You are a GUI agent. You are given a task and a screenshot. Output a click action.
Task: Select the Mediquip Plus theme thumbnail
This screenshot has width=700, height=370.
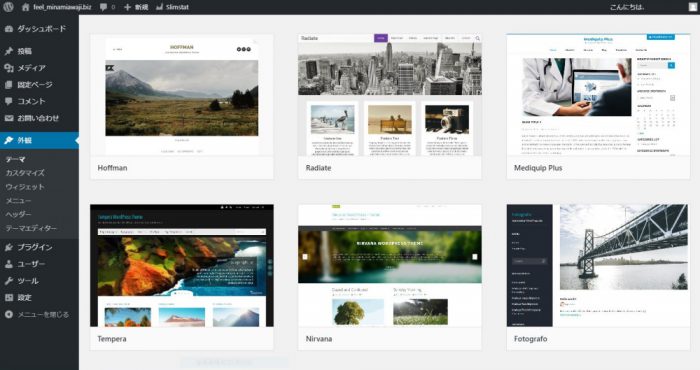[598, 95]
